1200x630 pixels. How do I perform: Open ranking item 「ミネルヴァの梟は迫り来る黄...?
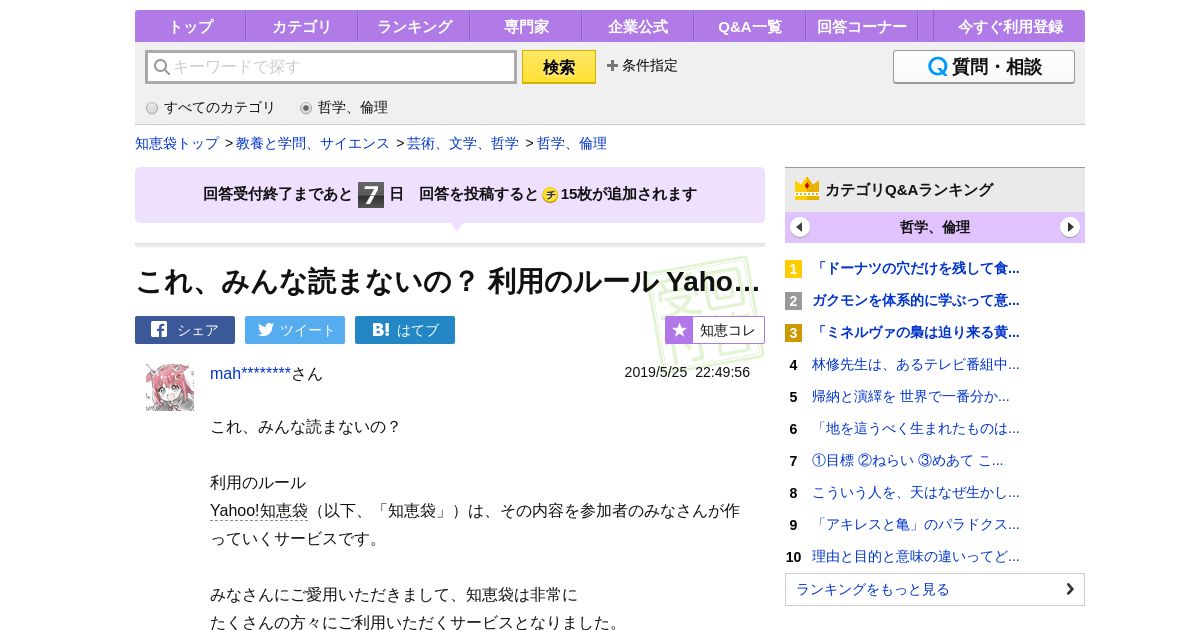(916, 332)
